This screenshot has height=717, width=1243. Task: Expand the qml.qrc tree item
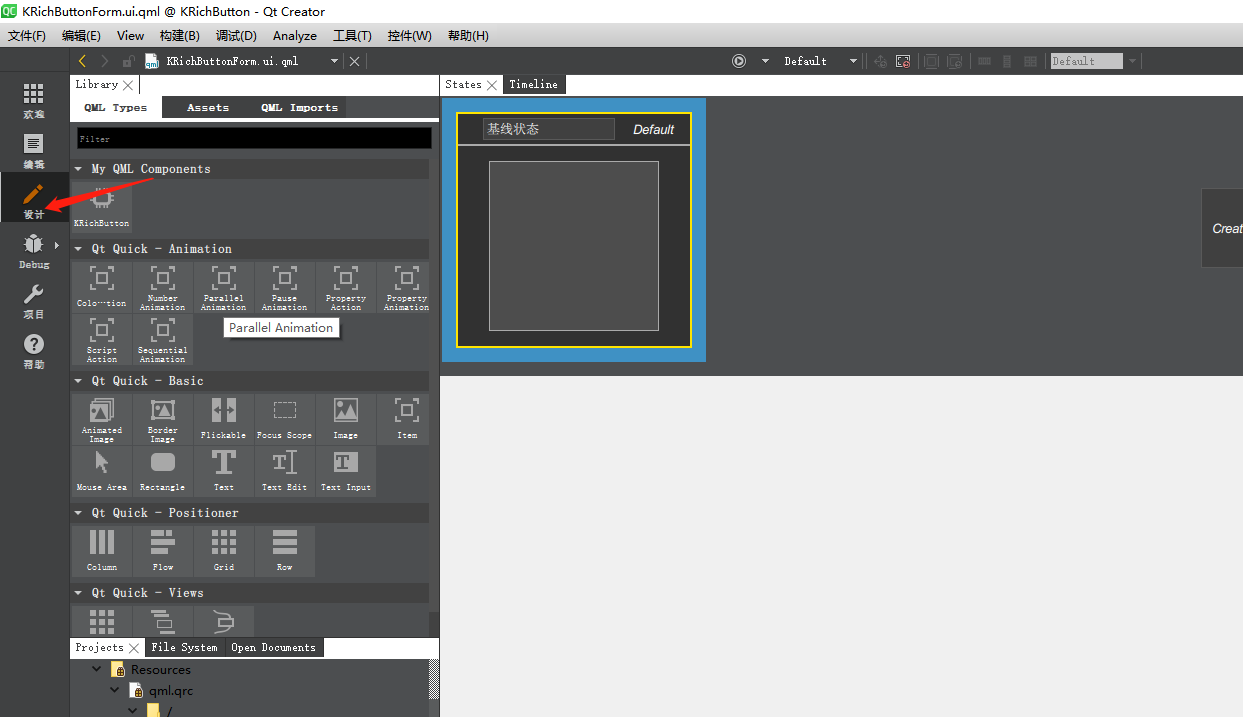point(115,690)
